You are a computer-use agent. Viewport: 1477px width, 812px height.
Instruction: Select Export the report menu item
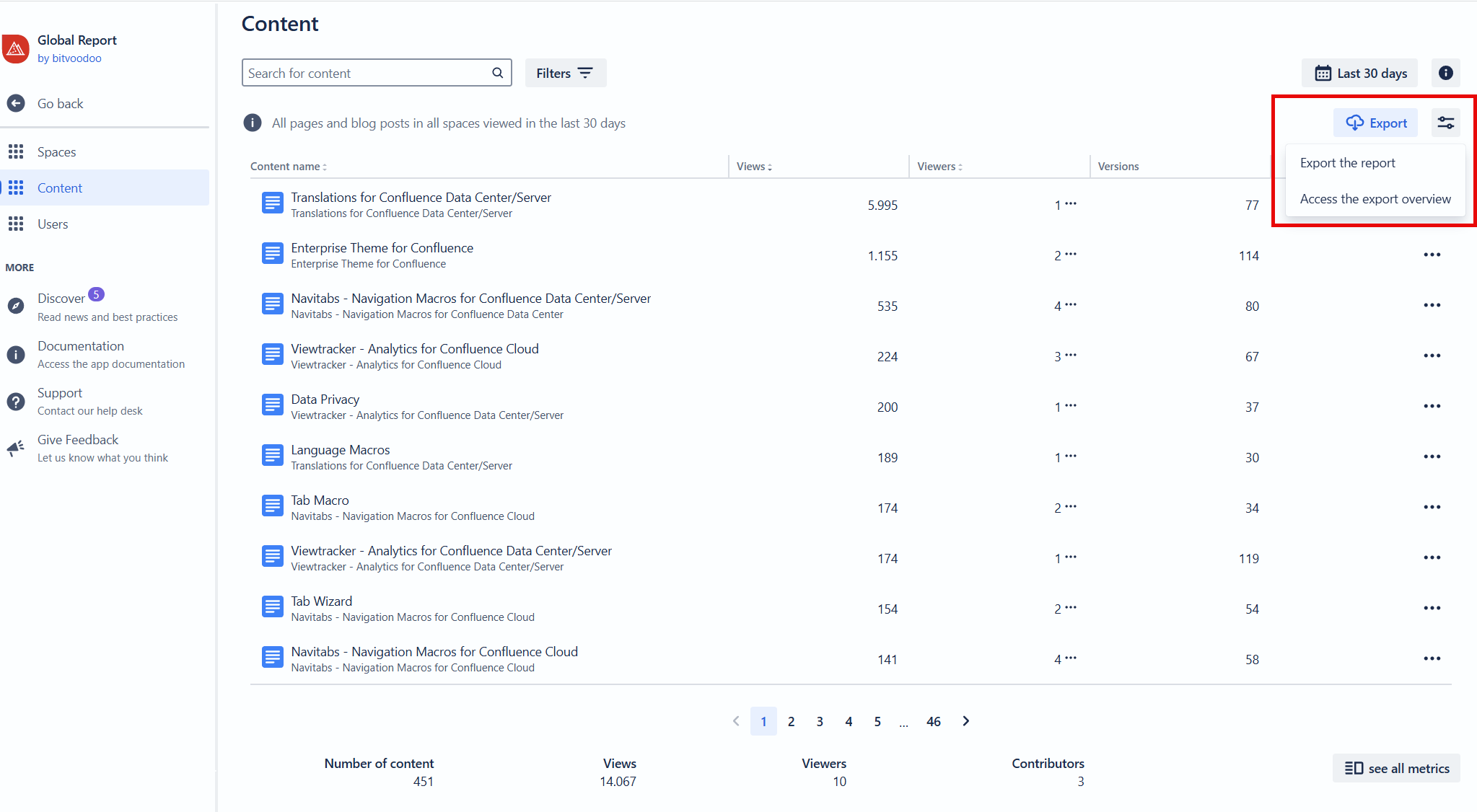1347,163
